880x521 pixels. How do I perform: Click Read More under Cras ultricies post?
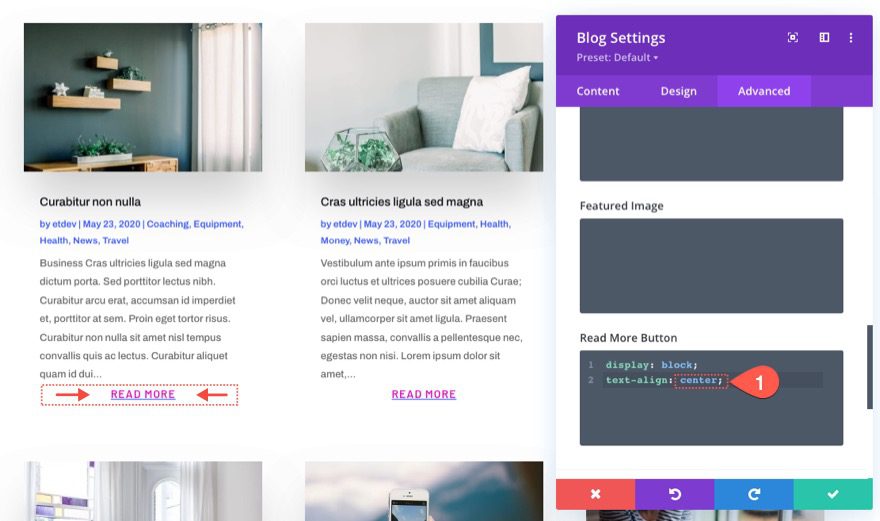click(424, 395)
